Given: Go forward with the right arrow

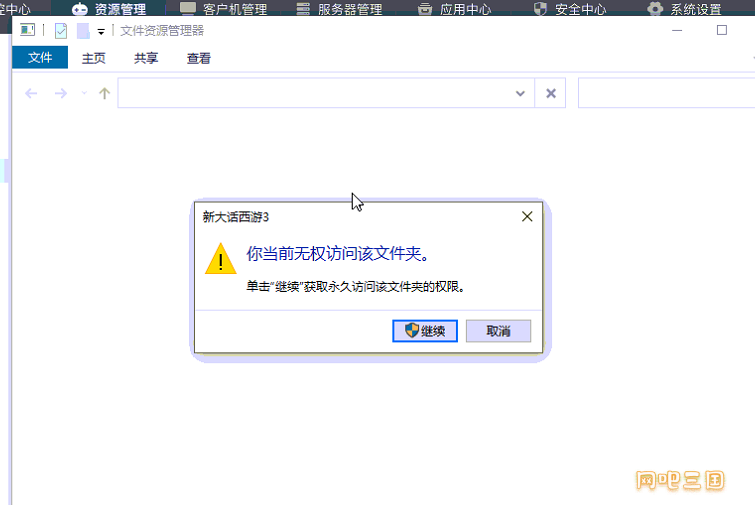Looking at the screenshot, I should point(61,93).
